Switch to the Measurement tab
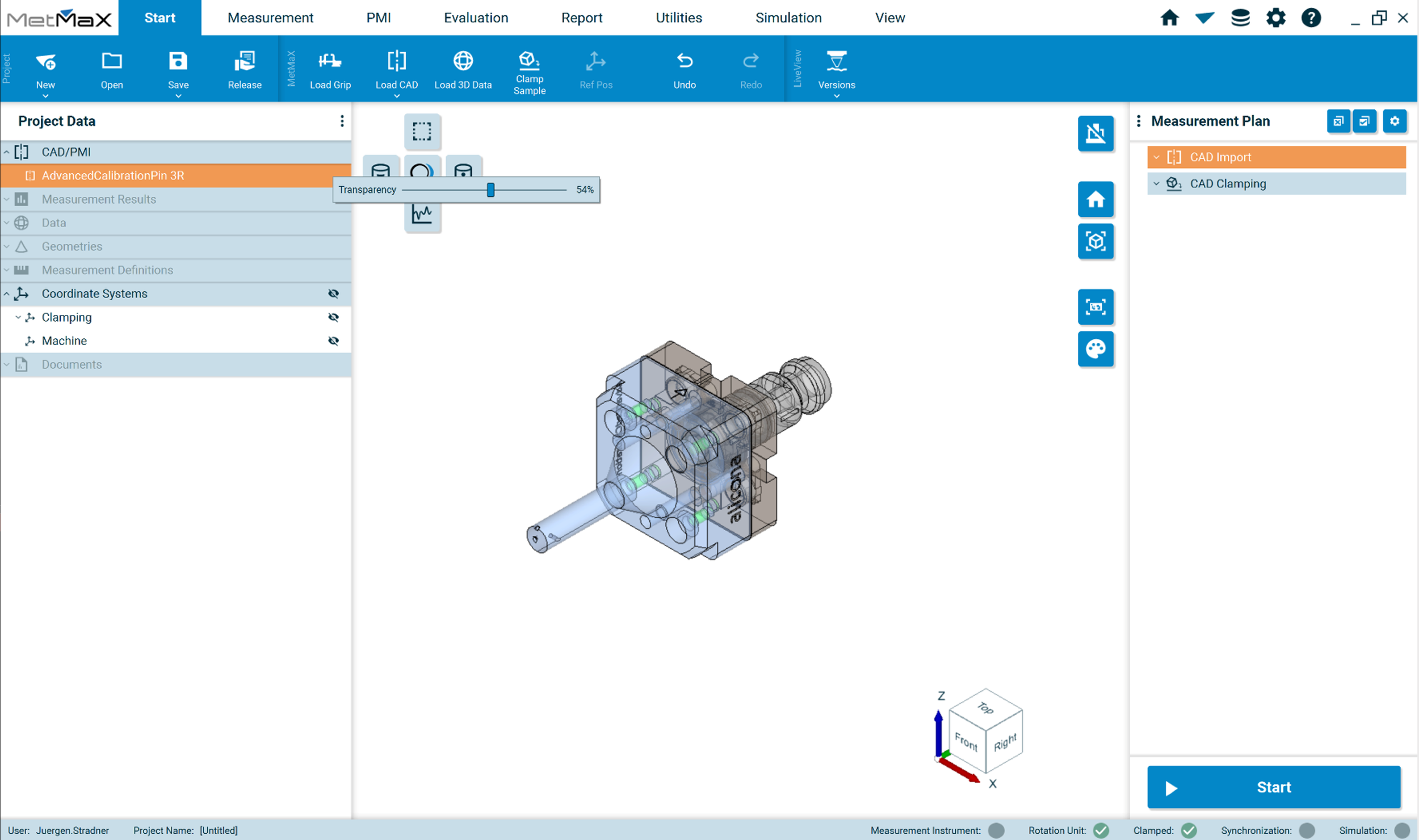 (x=270, y=18)
